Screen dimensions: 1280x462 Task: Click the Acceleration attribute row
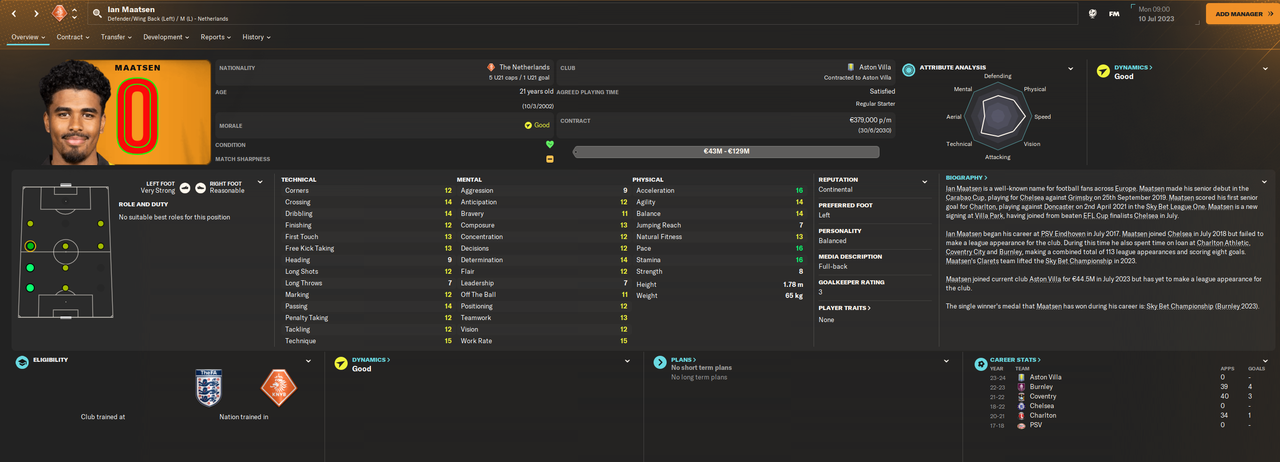pos(718,190)
